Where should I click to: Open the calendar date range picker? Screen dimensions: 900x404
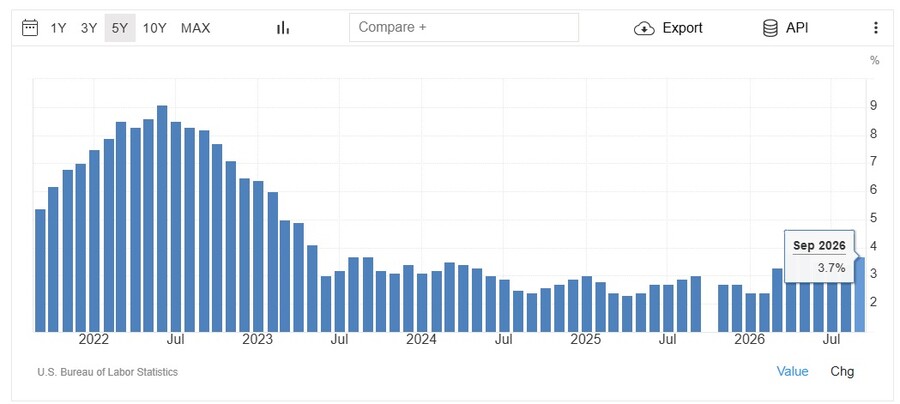pyautogui.click(x=30, y=28)
